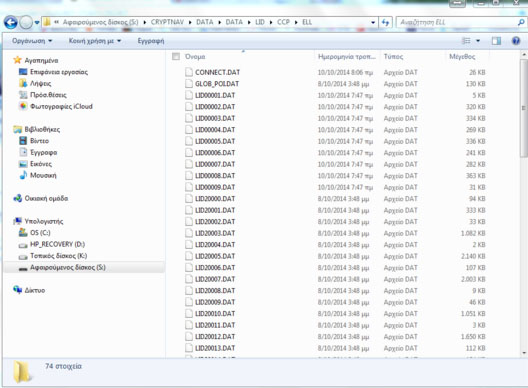This screenshot has height=388, width=528.
Task: Select file name LID20013.DAT
Action: pos(215,348)
